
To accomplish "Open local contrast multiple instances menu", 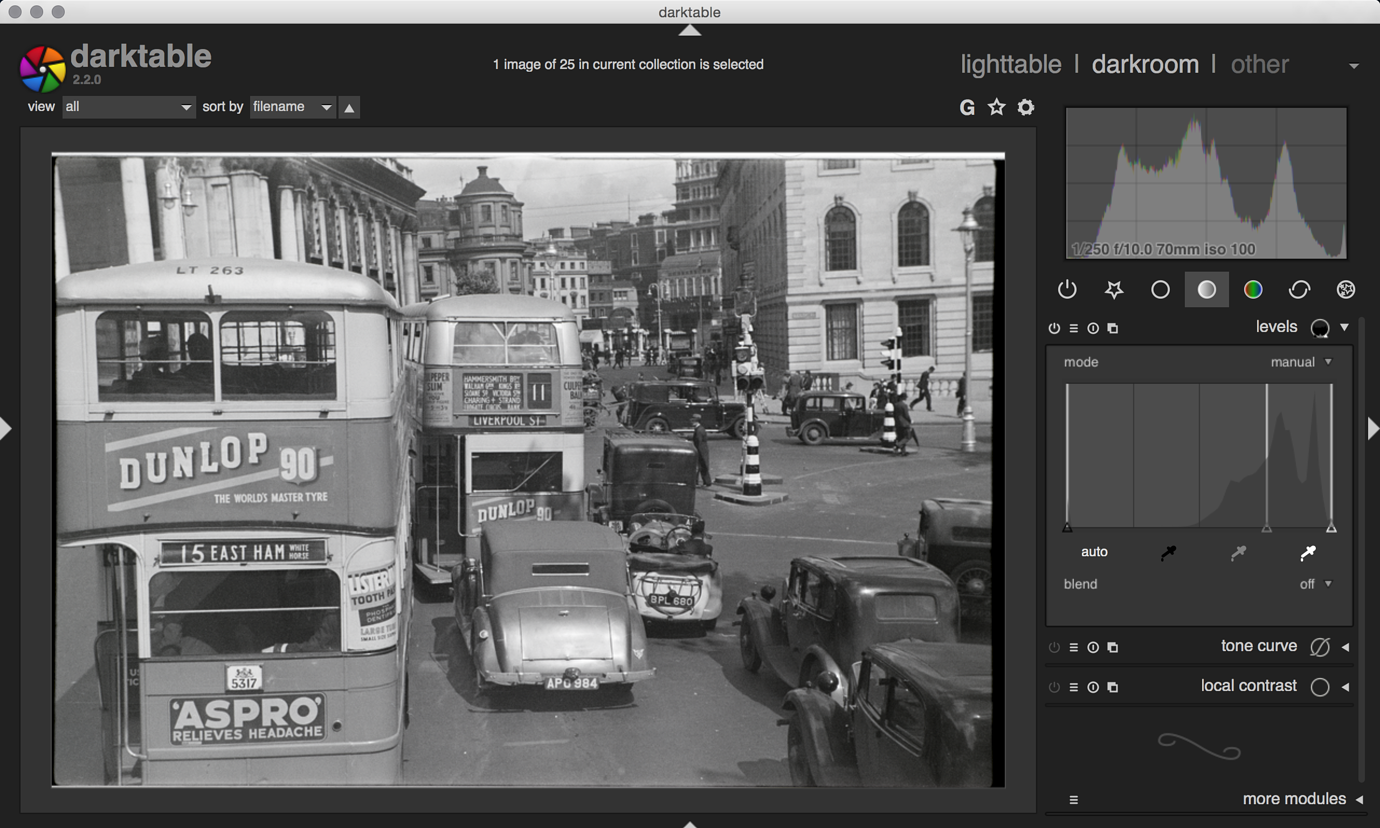I will click(1113, 687).
